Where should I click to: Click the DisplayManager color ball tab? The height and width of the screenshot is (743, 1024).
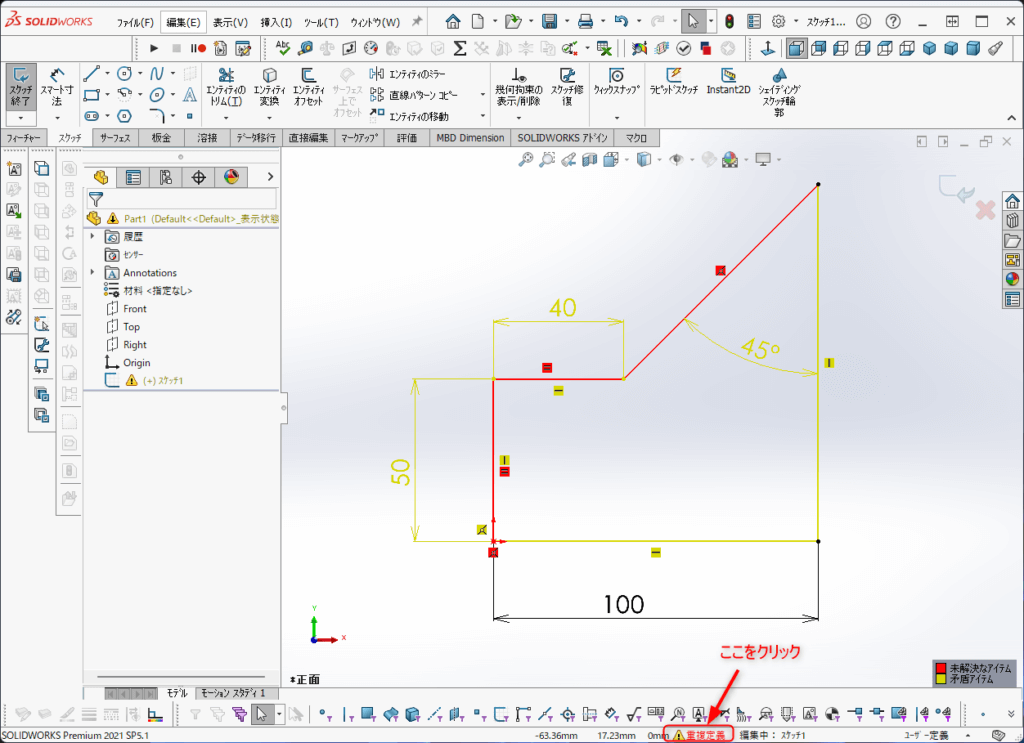coord(231,178)
